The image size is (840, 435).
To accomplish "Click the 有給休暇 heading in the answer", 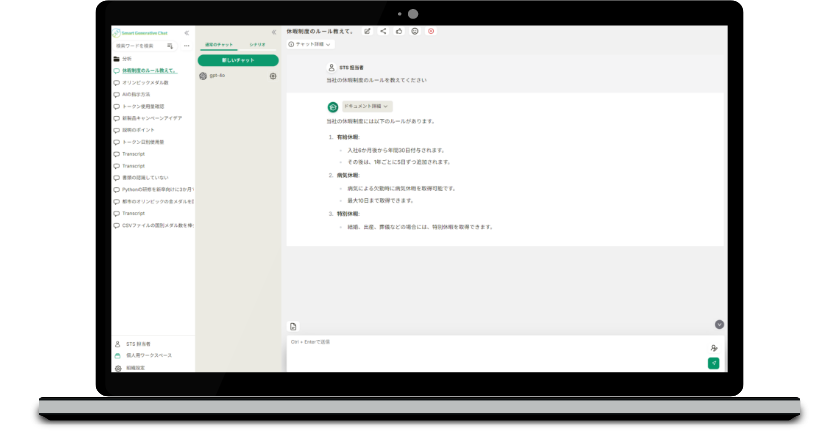I will [x=348, y=138].
